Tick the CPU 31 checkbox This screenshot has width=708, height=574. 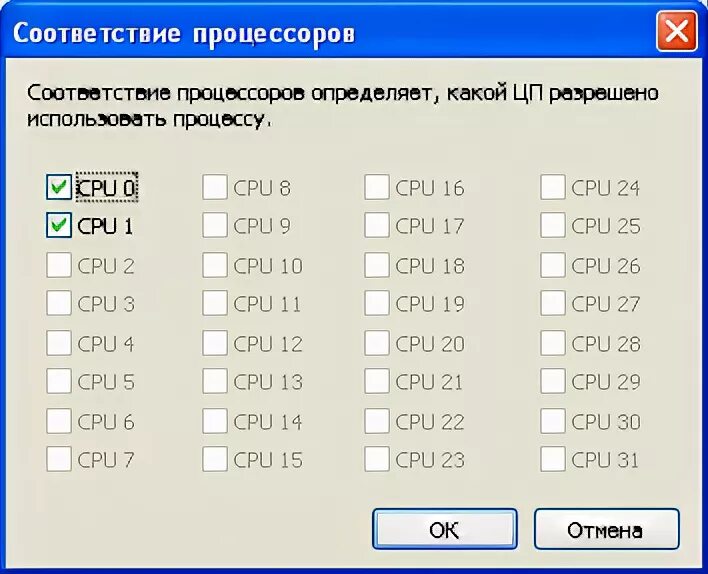point(552,460)
